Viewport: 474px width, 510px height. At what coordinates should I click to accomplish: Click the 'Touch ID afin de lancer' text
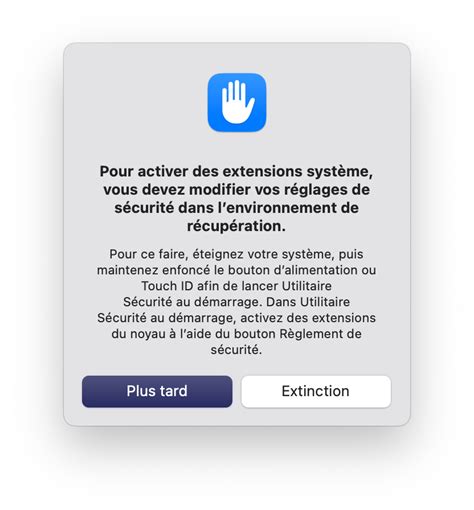pyautogui.click(x=236, y=286)
